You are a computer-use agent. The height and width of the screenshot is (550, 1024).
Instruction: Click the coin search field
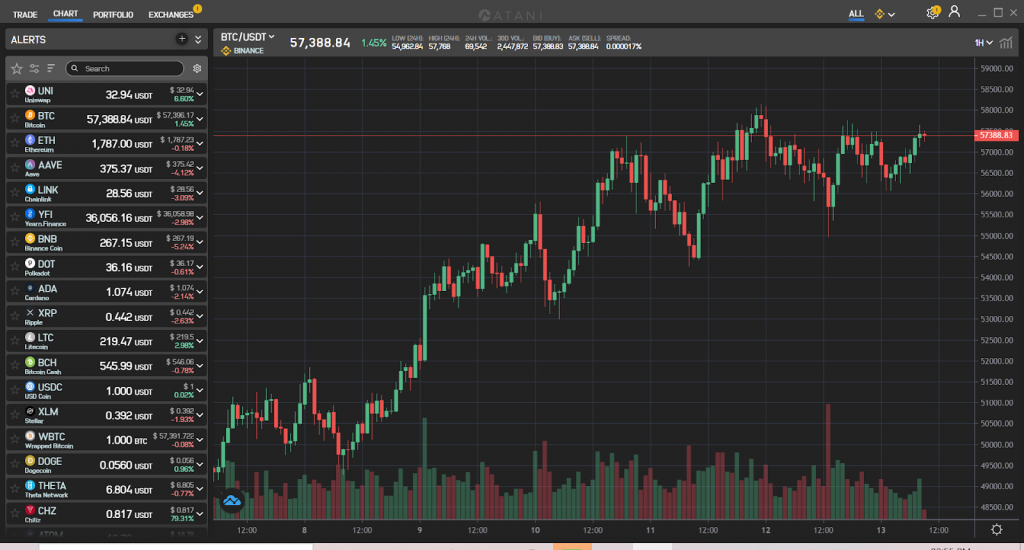(125, 68)
